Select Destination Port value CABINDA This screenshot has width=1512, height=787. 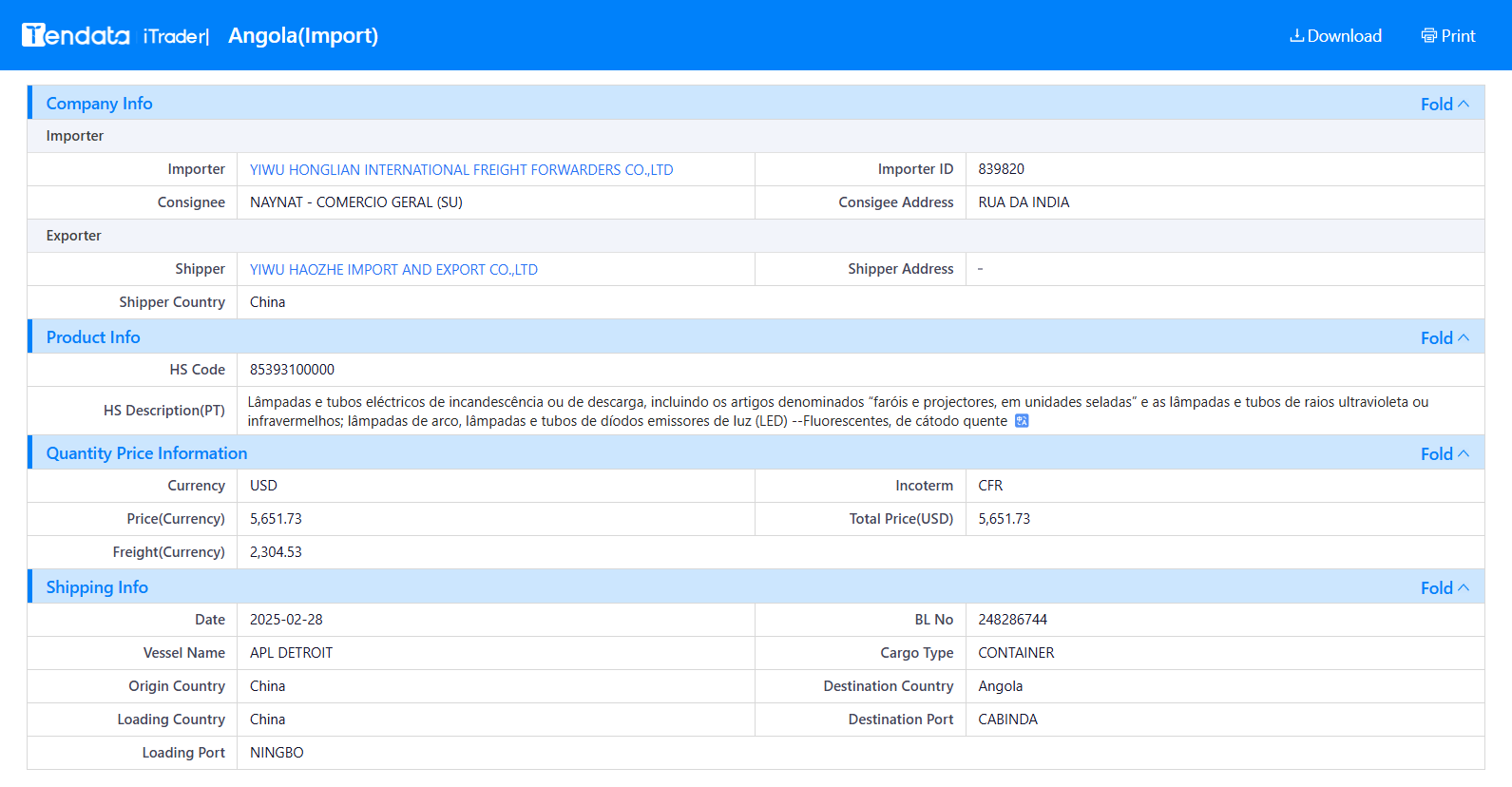(1008, 720)
